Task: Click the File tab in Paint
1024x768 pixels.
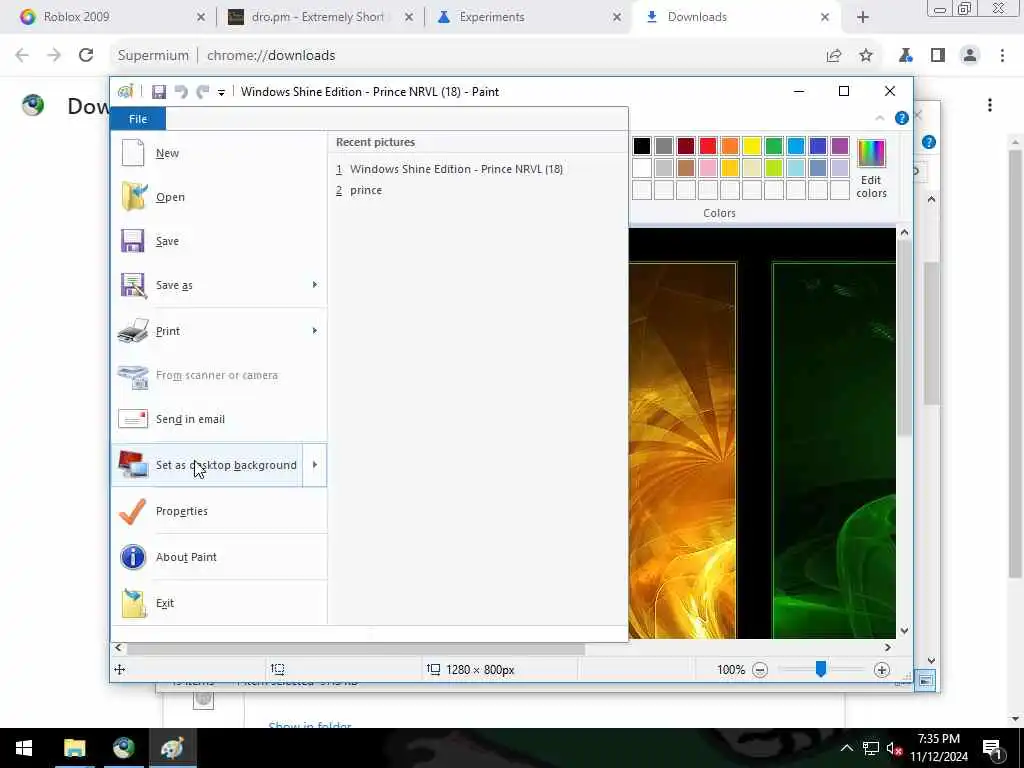Action: (x=138, y=119)
